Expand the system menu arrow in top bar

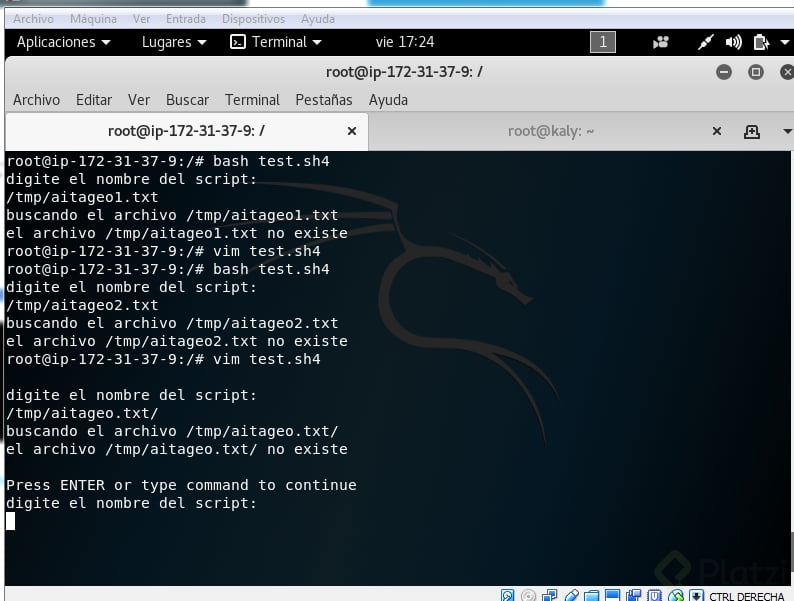point(785,43)
